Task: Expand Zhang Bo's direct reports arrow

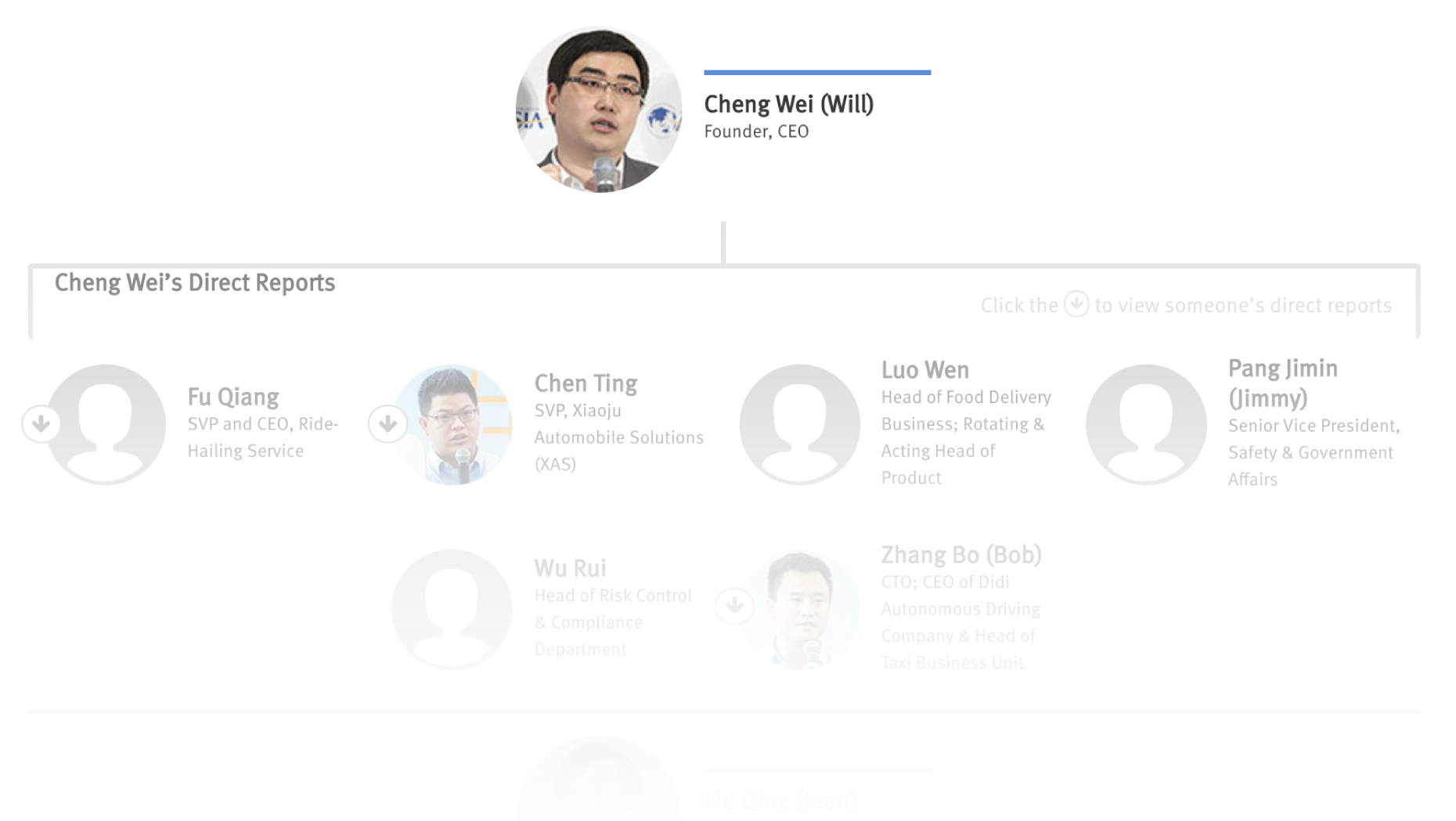Action: point(734,606)
